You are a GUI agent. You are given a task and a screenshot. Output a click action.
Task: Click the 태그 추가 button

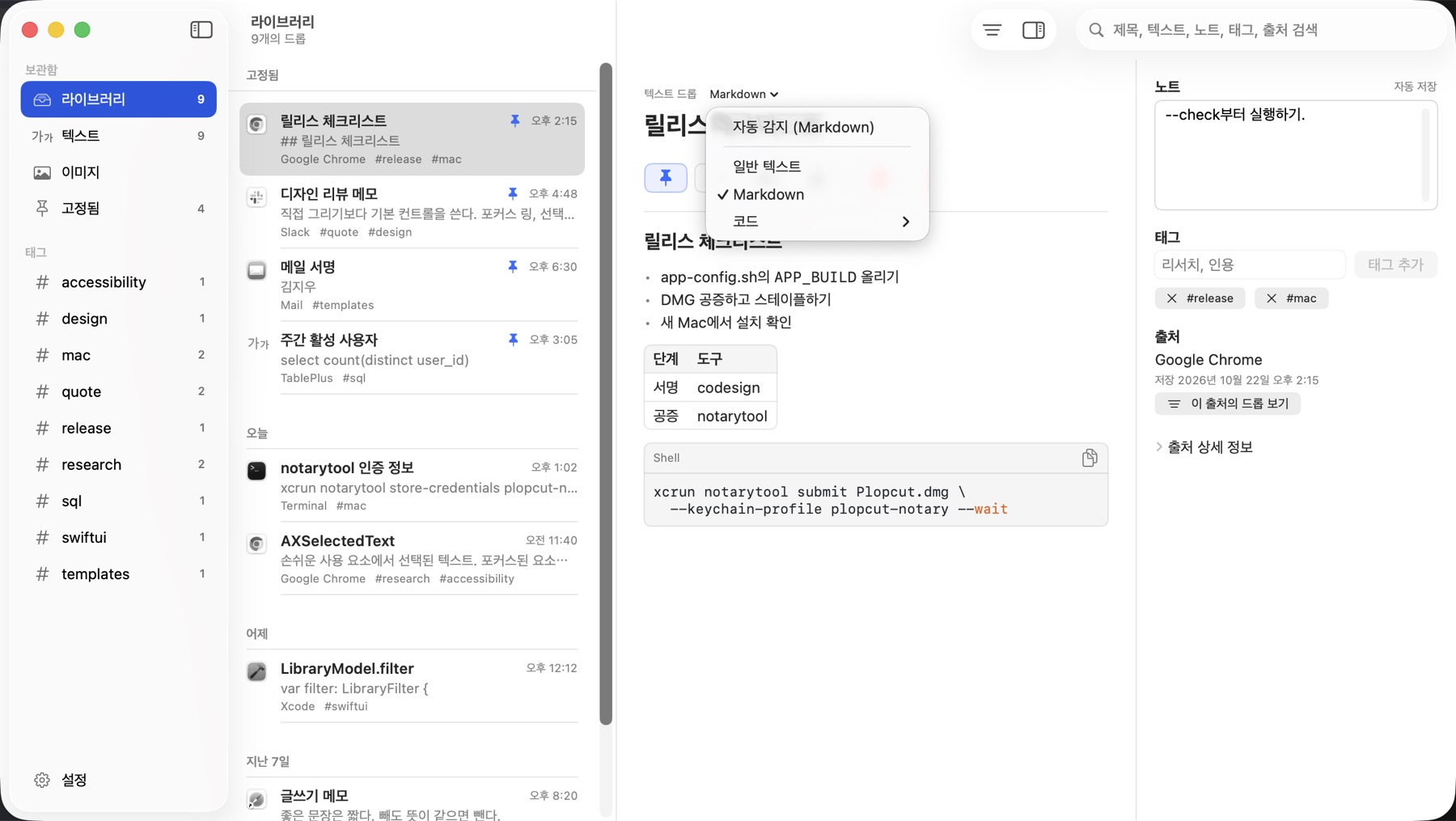pos(1395,264)
